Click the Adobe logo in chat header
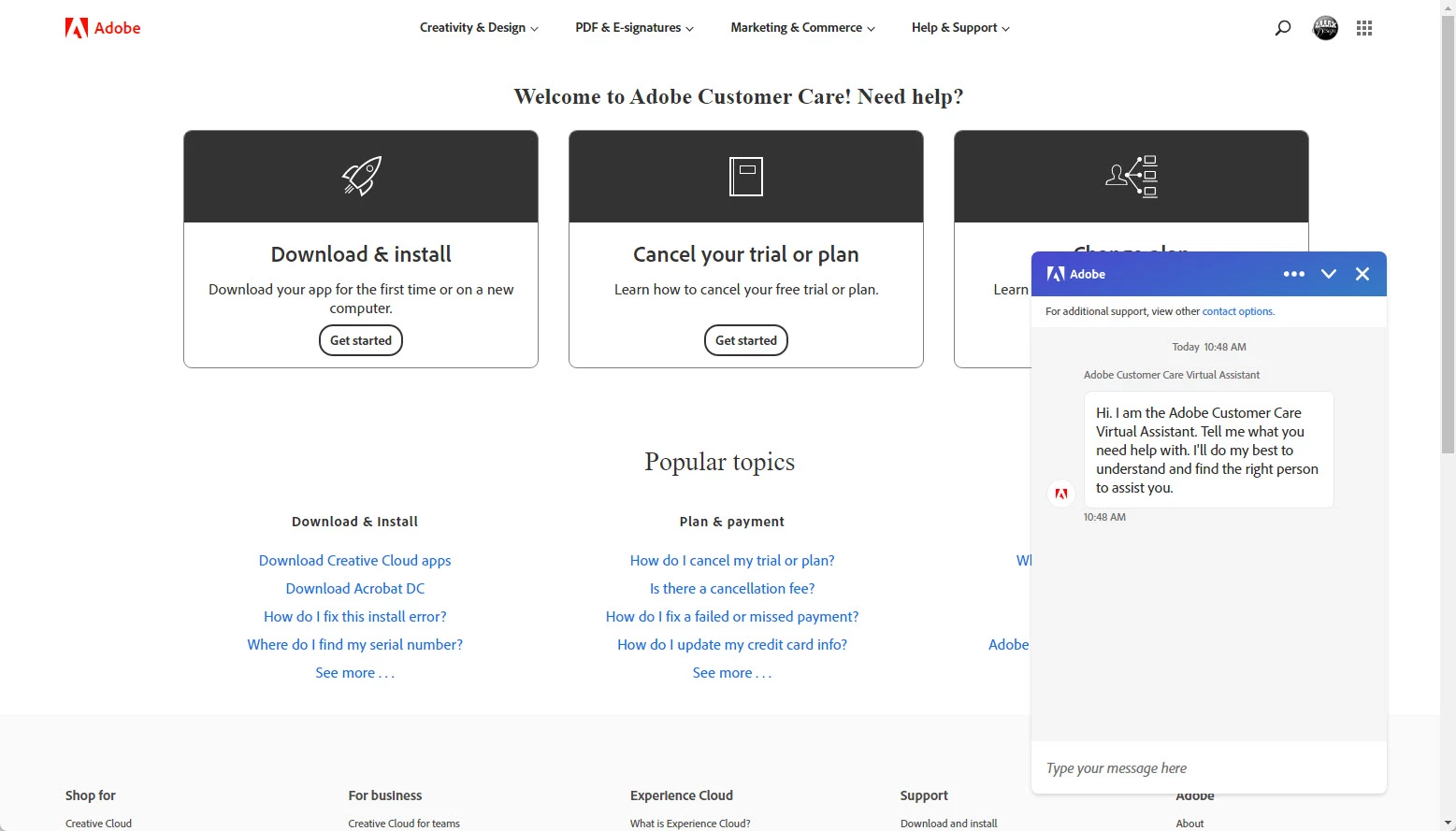The height and width of the screenshot is (831, 1456). tap(1076, 274)
